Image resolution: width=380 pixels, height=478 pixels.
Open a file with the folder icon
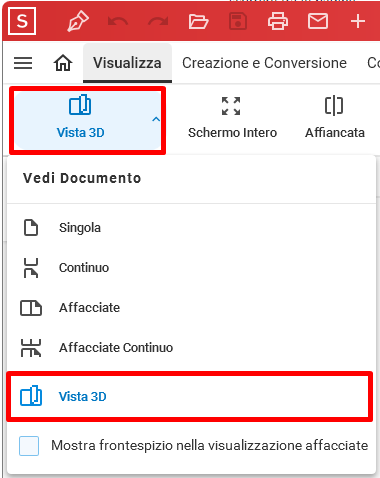pos(198,22)
